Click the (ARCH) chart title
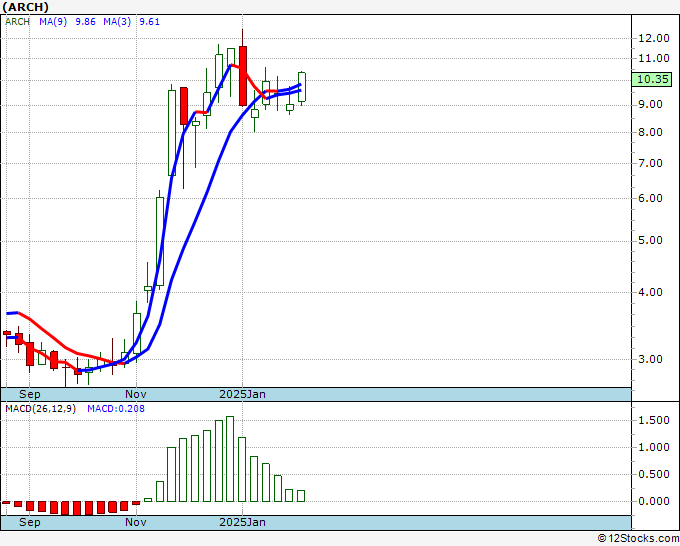 click(26, 7)
